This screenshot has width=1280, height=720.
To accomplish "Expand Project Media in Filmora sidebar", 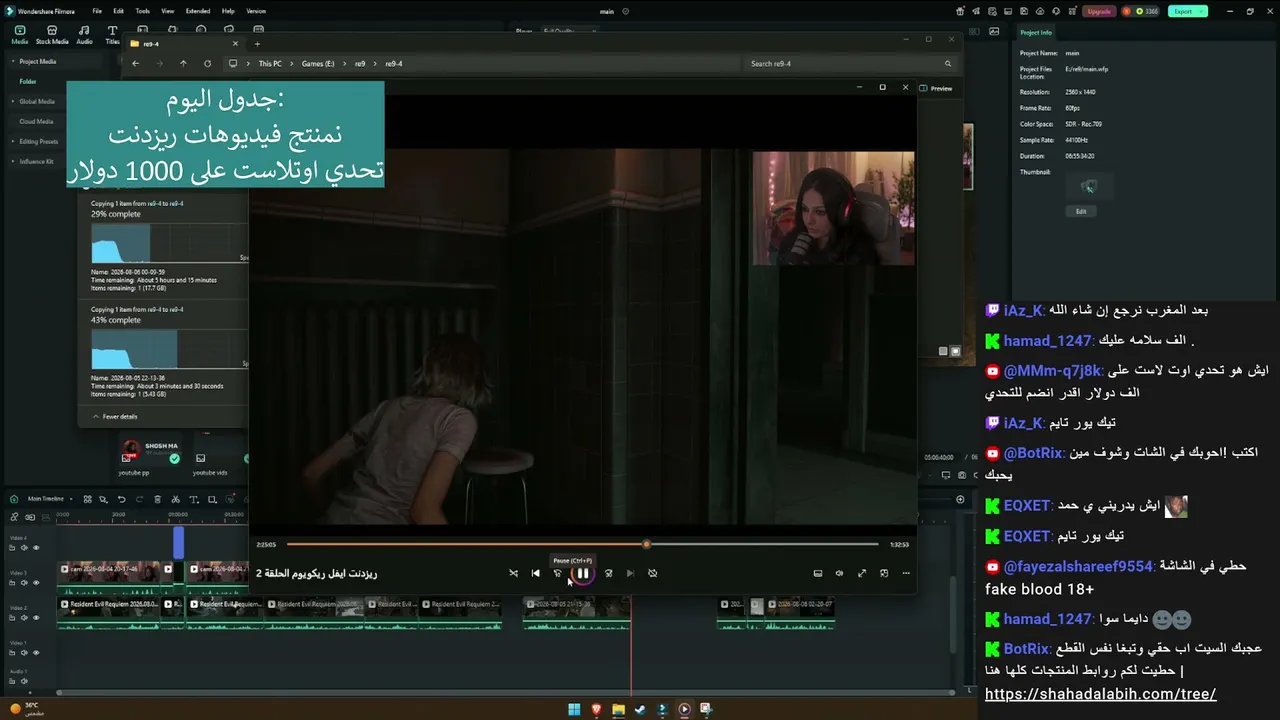I will 13,61.
